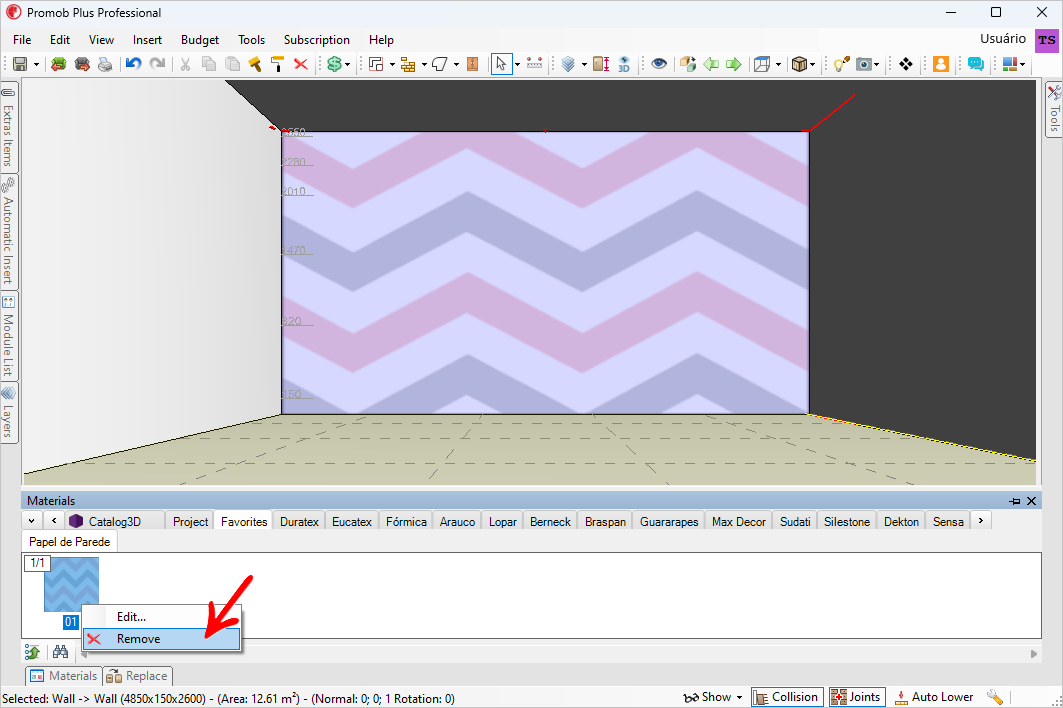
Task: Open the Budget menu
Action: (200, 40)
